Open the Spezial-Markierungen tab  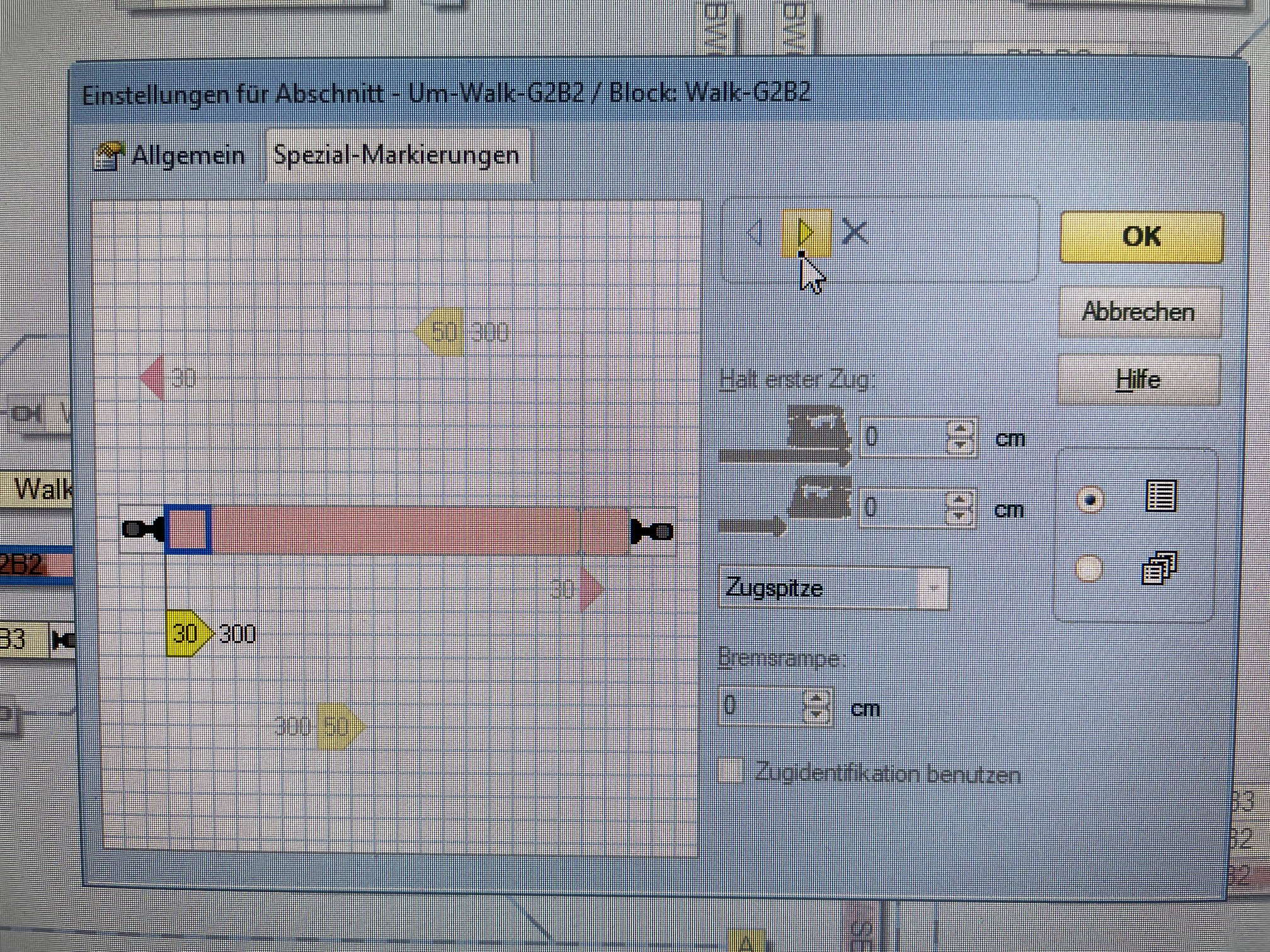(396, 156)
